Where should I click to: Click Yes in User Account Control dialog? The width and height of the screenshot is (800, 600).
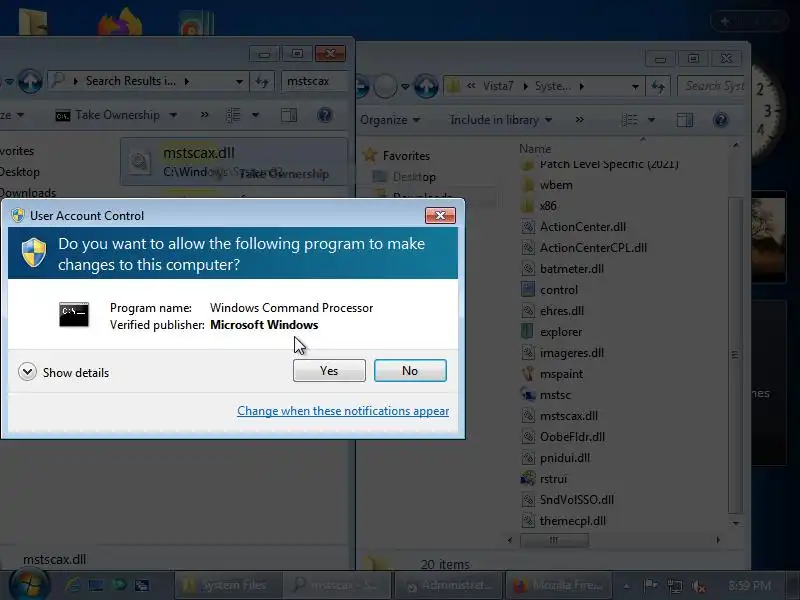[x=329, y=370]
